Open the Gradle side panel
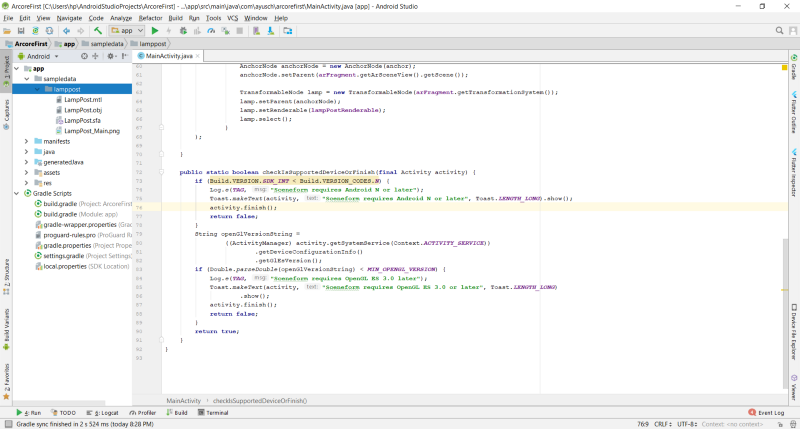 [x=793, y=70]
